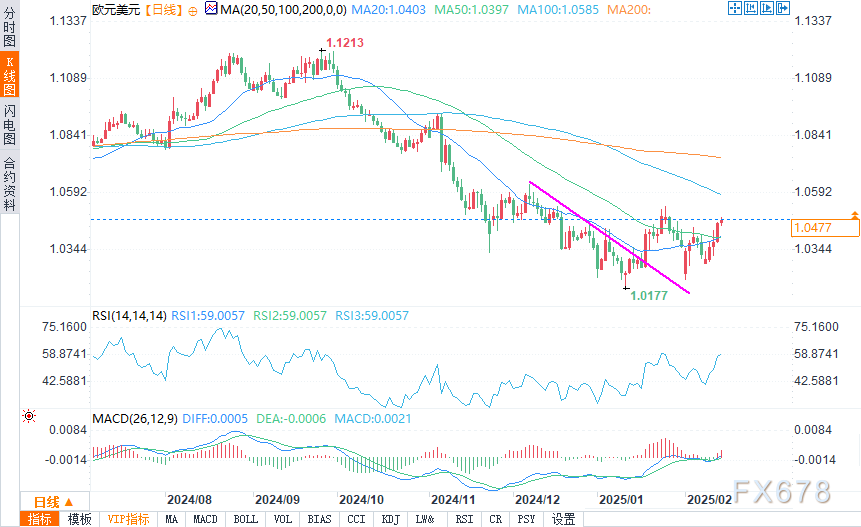The height and width of the screenshot is (527, 861).
Task: Click the magenta descending trendline
Action: coord(609,237)
